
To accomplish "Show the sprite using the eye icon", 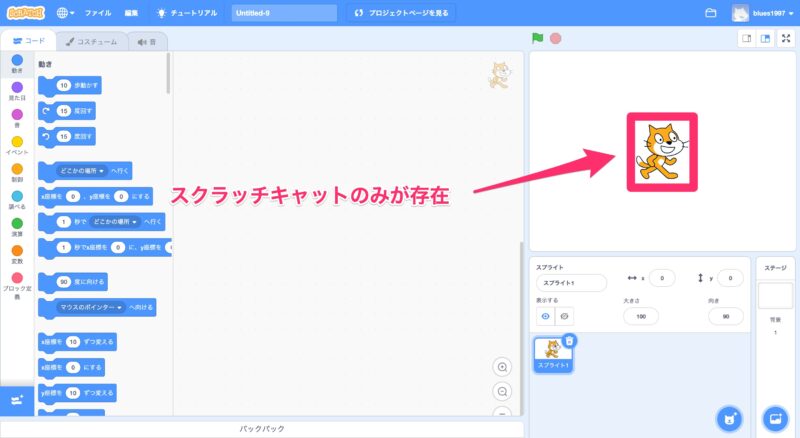I will click(x=546, y=316).
